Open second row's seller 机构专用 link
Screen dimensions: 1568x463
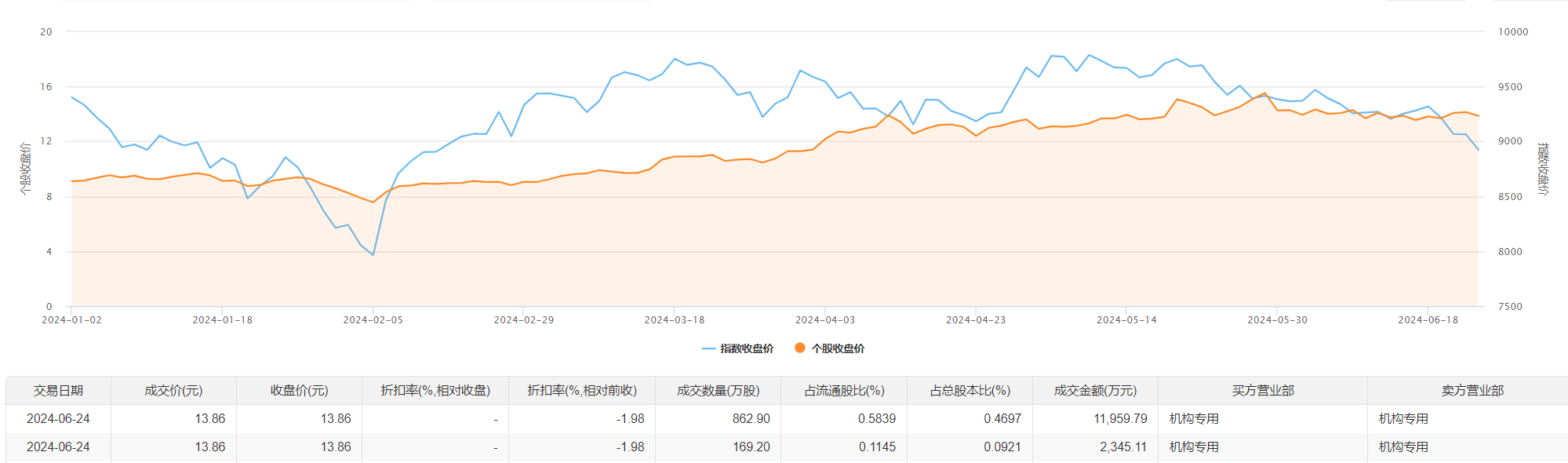point(1403,447)
